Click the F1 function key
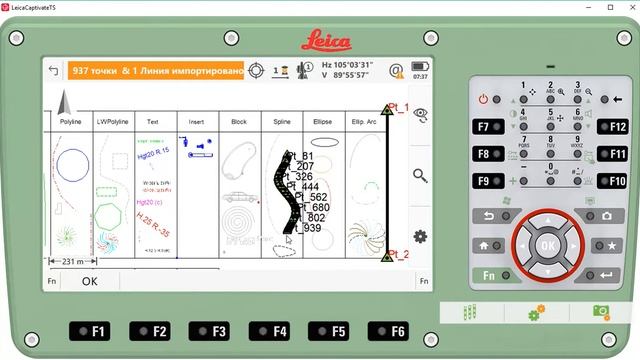The image size is (640, 360). 90,331
